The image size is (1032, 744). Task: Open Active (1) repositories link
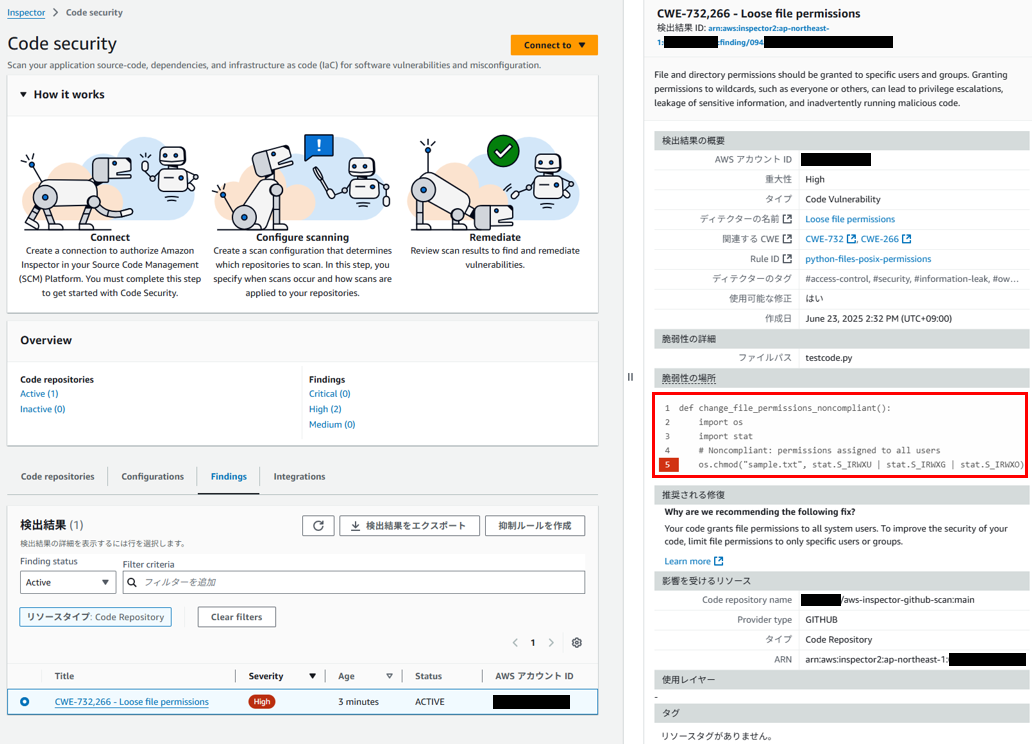[39, 394]
